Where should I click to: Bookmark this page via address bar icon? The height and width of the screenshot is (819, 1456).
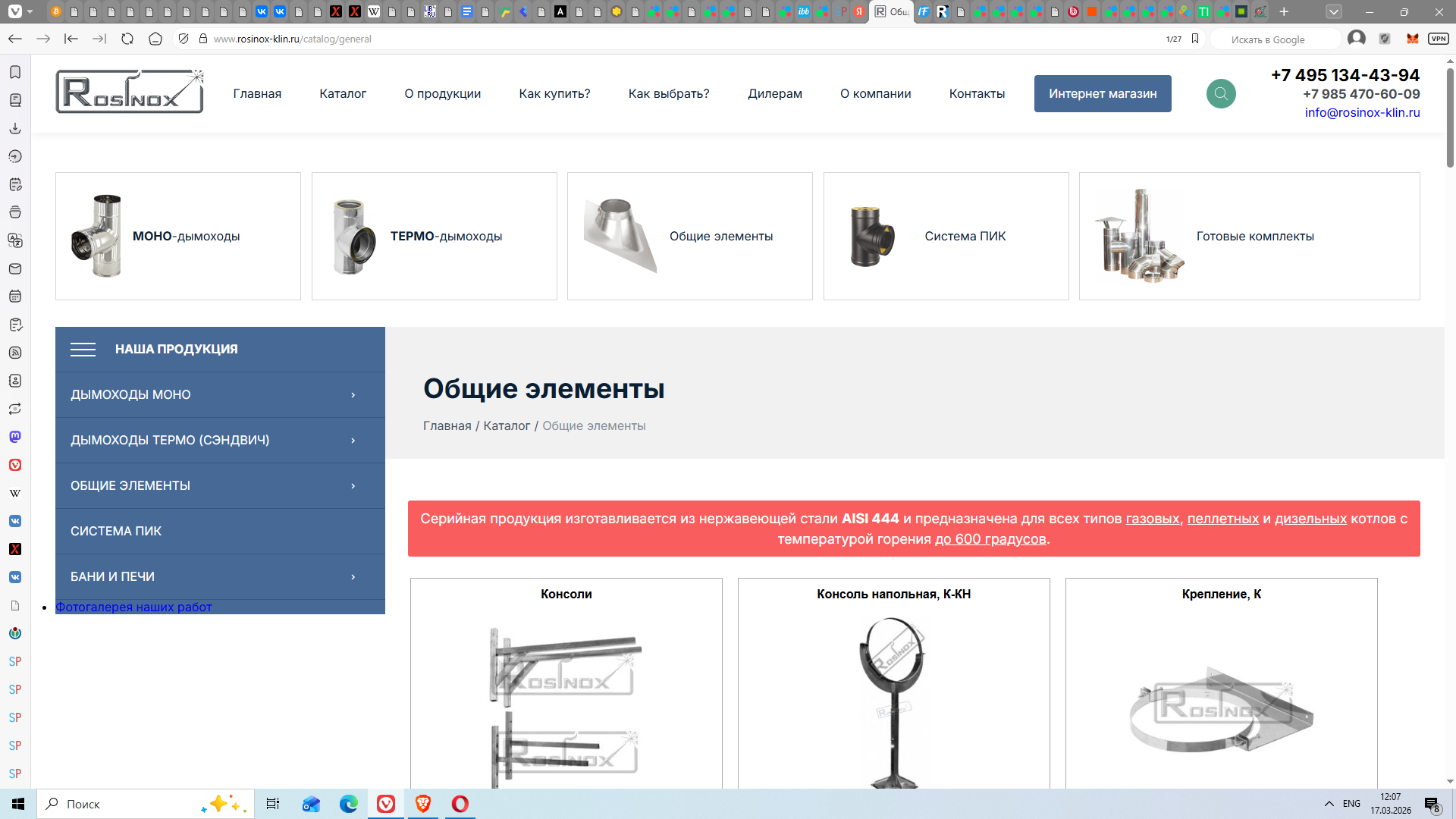tap(1195, 39)
